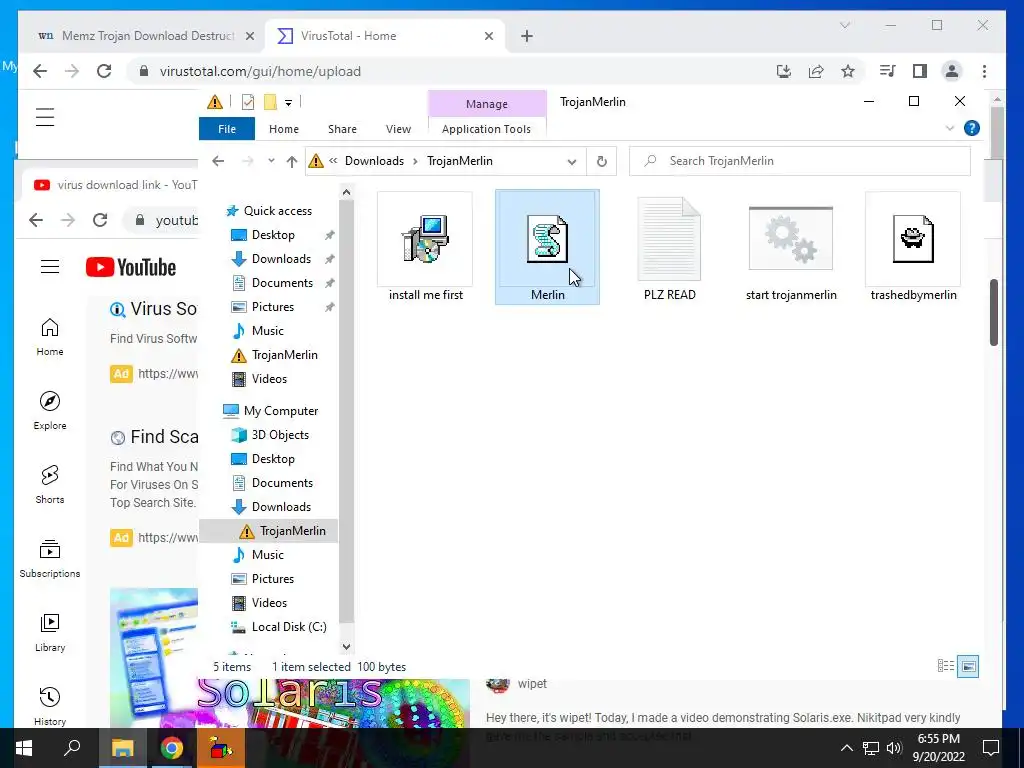This screenshot has width=1024, height=768.
Task: Open YouTube Shorts section
Action: click(x=50, y=485)
